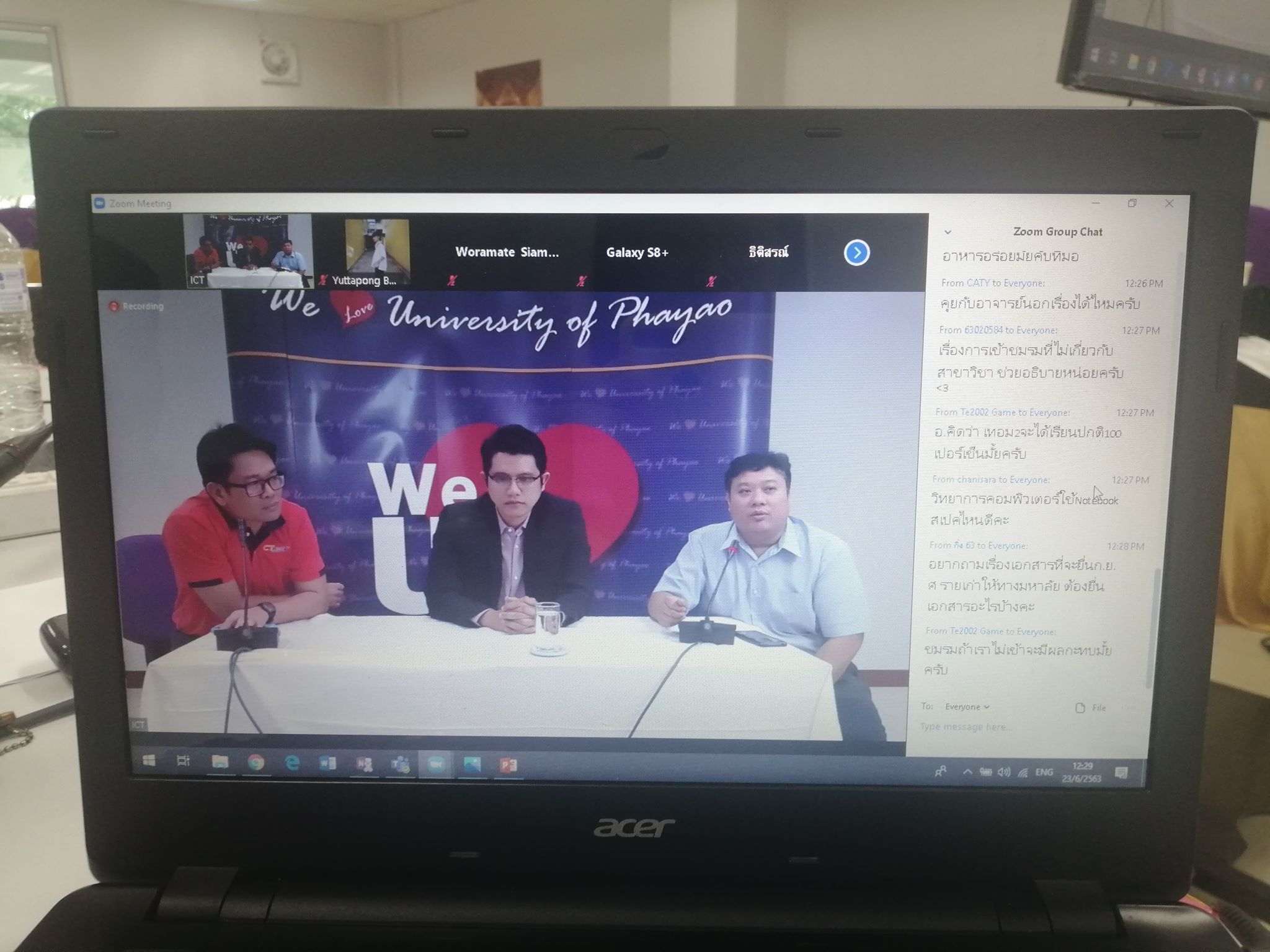
Task: Open File Explorer from the taskbar
Action: tap(220, 762)
